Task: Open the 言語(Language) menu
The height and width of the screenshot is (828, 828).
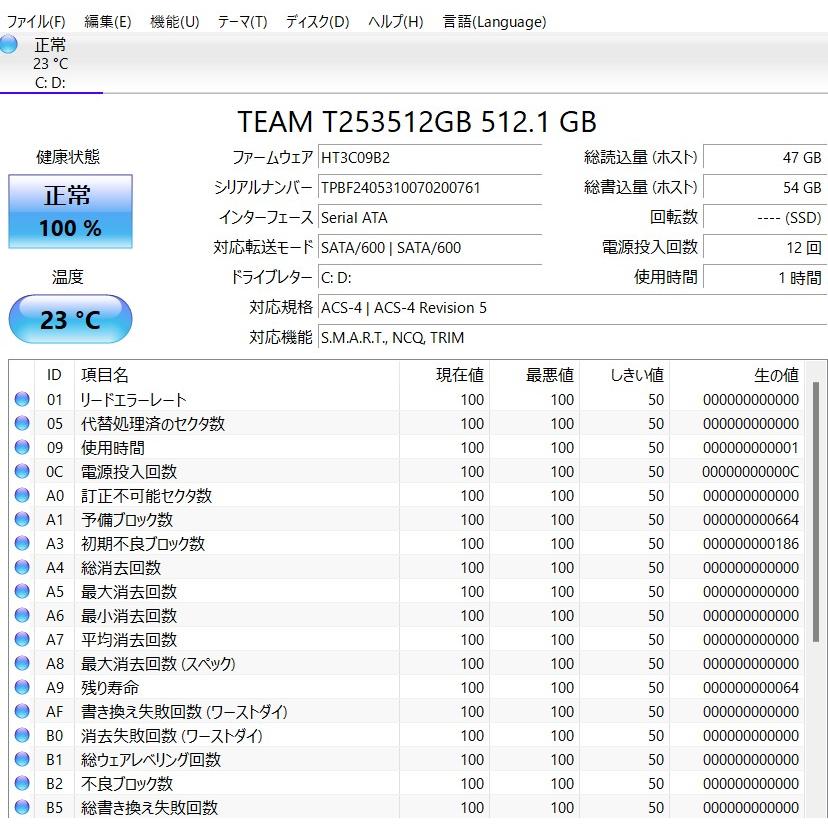Action: (494, 21)
